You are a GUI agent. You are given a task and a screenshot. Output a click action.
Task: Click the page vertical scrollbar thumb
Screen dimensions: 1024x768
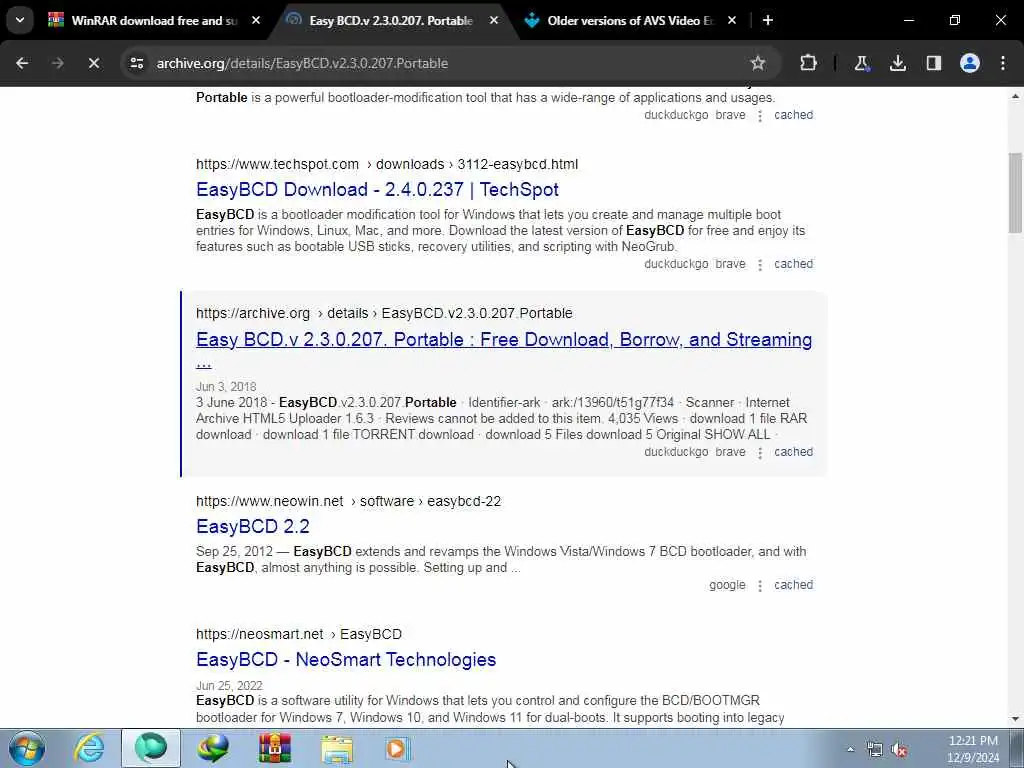click(x=1015, y=193)
